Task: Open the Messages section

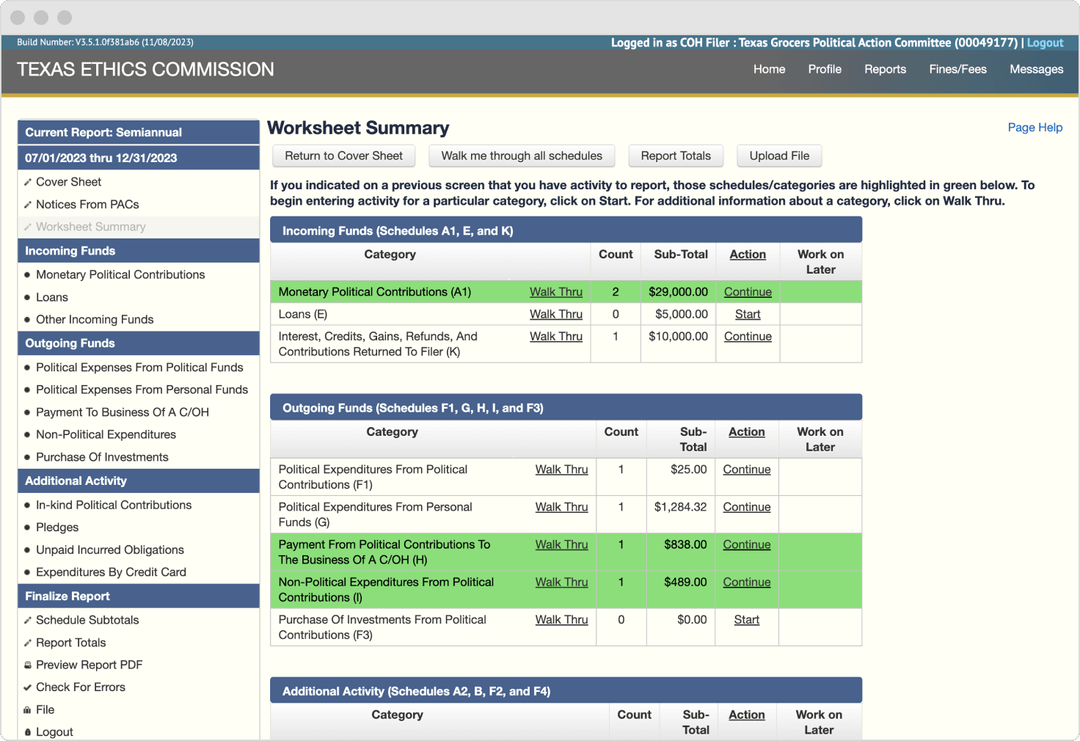Action: click(1036, 69)
